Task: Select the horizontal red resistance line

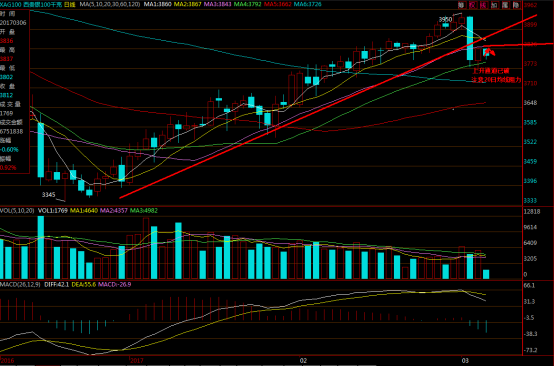Action: (518, 45)
